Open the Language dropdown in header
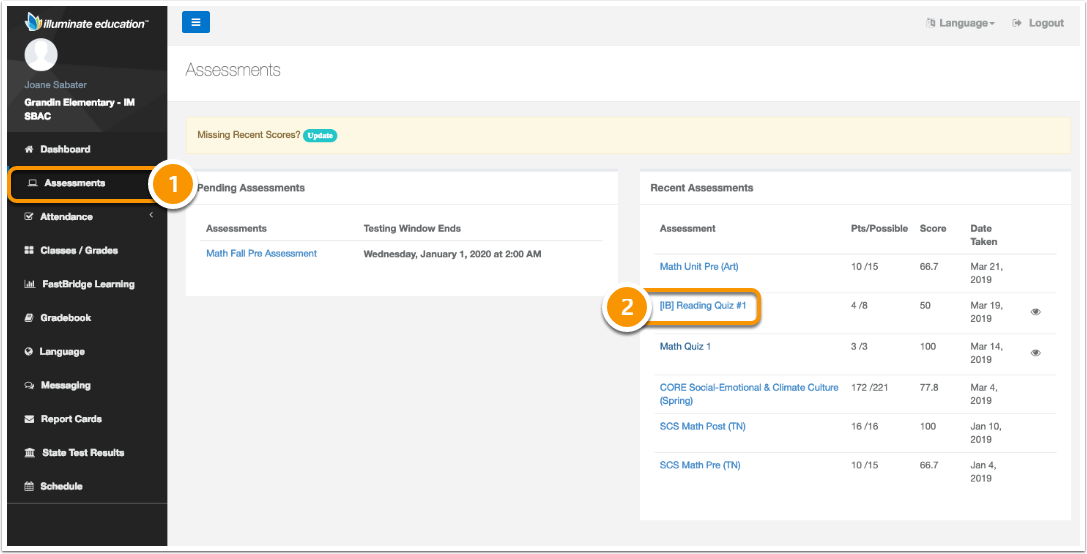 (x=961, y=23)
